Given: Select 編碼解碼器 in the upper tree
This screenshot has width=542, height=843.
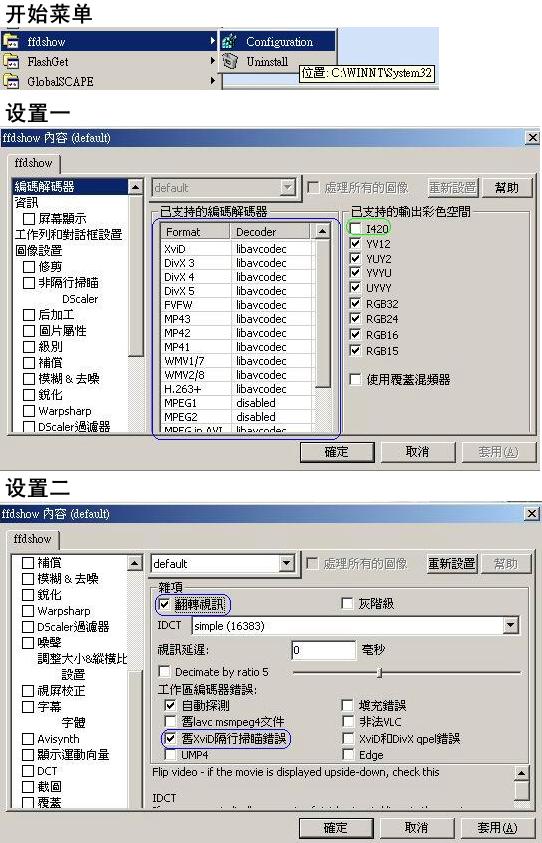Looking at the screenshot, I should (70, 187).
